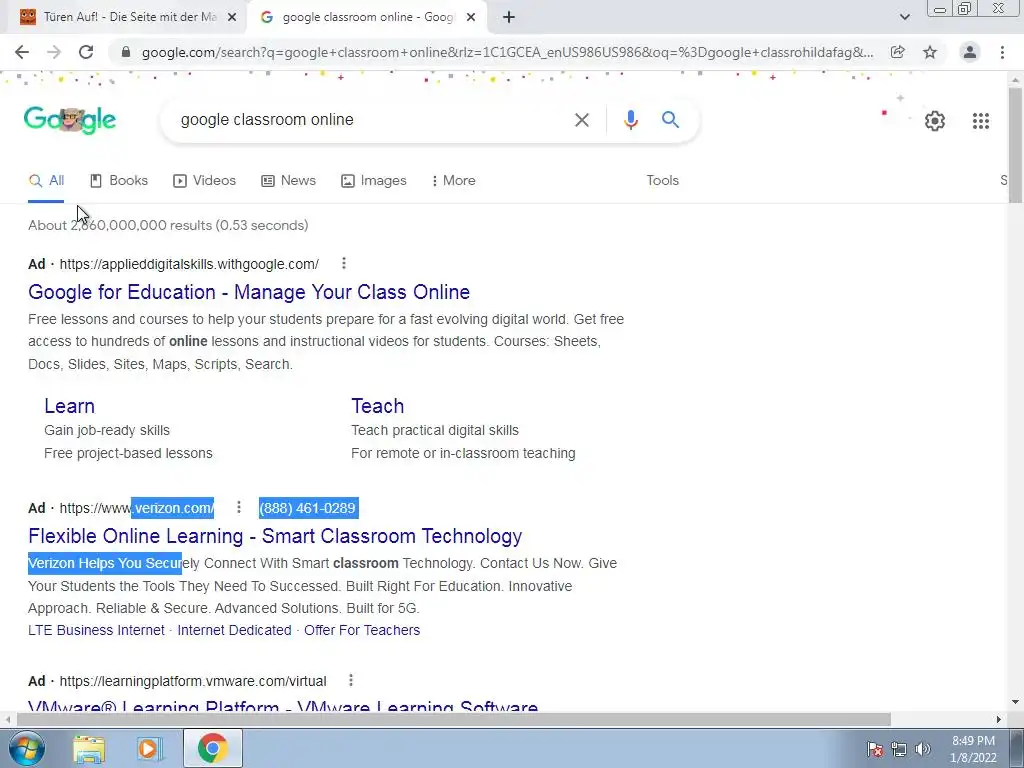
Task: Click the horizontal scrollbar thumb
Action: click(453, 720)
